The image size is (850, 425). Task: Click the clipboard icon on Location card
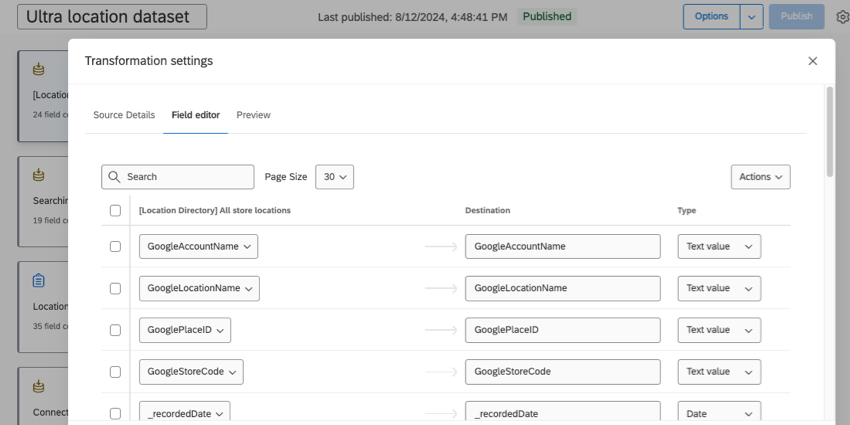pos(38,281)
